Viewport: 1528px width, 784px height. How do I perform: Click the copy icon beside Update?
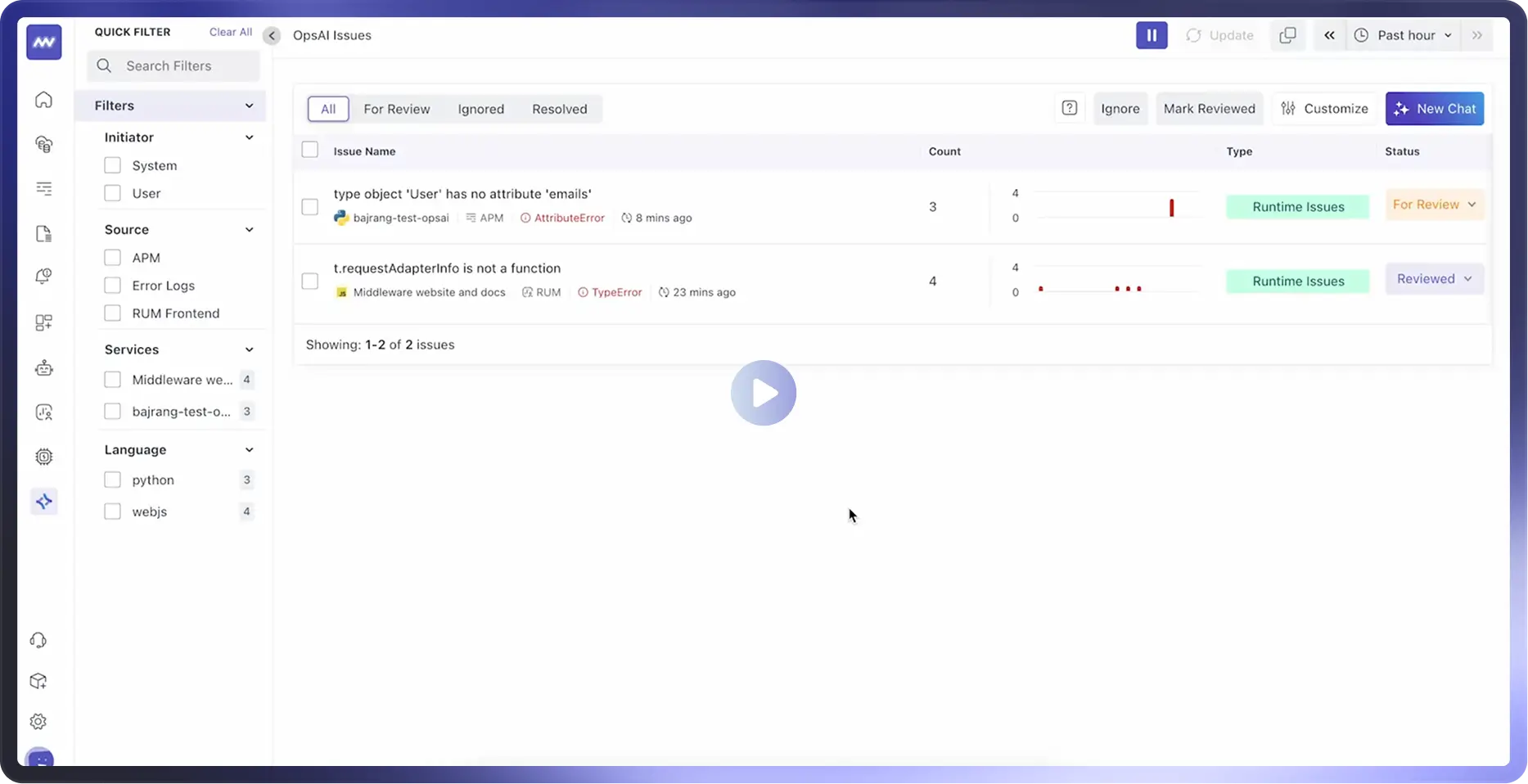[1287, 35]
